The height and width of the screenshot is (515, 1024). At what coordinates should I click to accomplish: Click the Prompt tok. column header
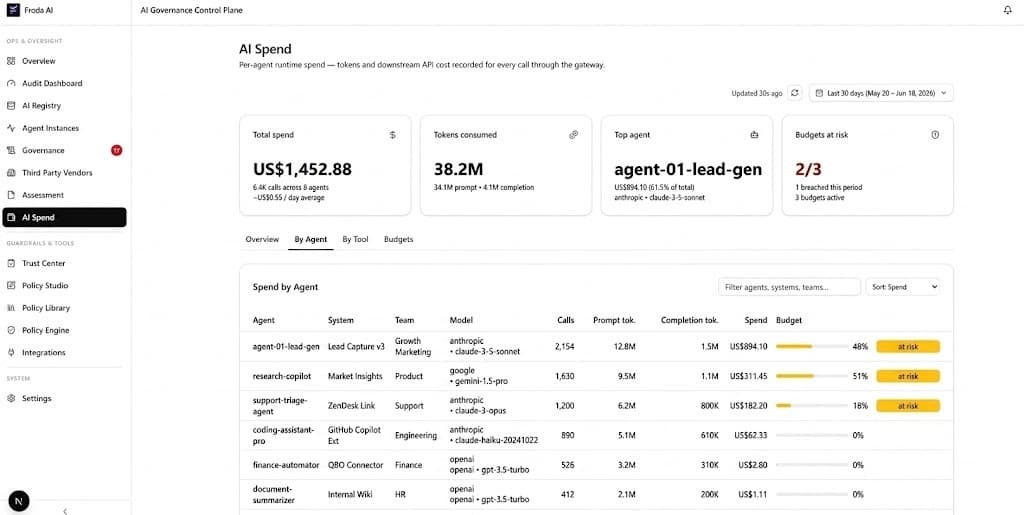(614, 320)
